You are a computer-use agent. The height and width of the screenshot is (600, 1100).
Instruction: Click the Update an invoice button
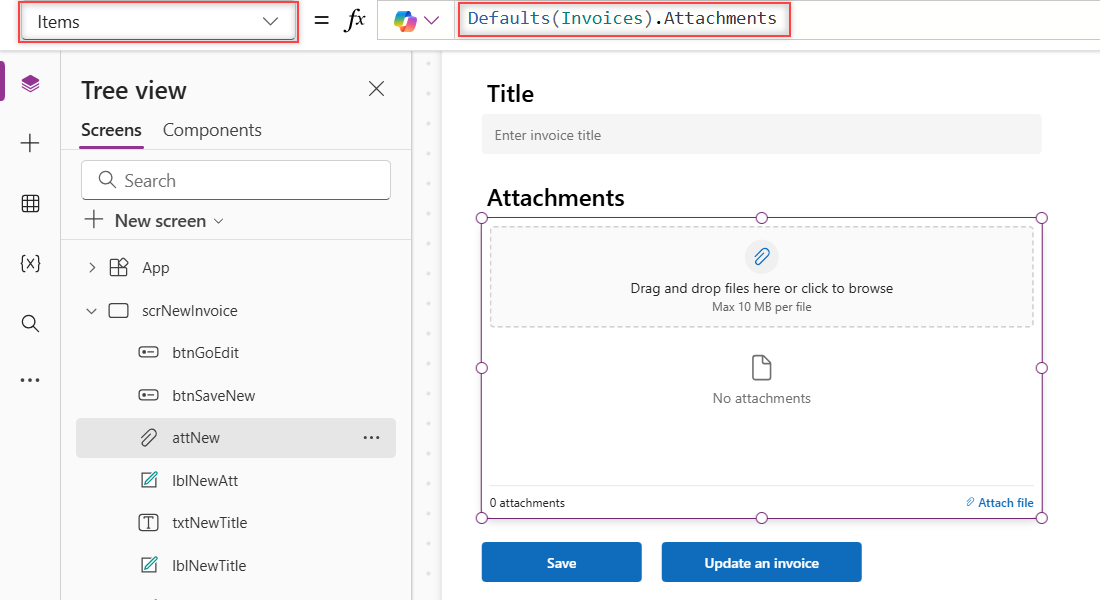pos(761,562)
